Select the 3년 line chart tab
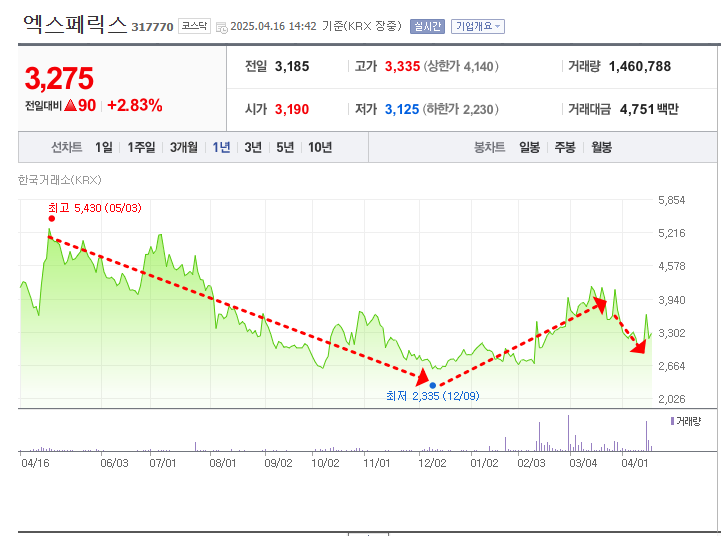This screenshot has width=721, height=536. (x=253, y=147)
